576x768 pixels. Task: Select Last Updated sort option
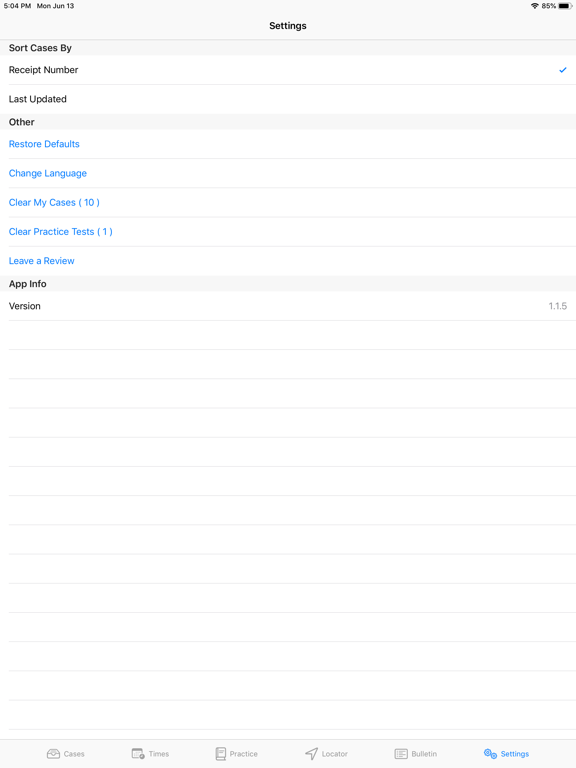coord(288,99)
